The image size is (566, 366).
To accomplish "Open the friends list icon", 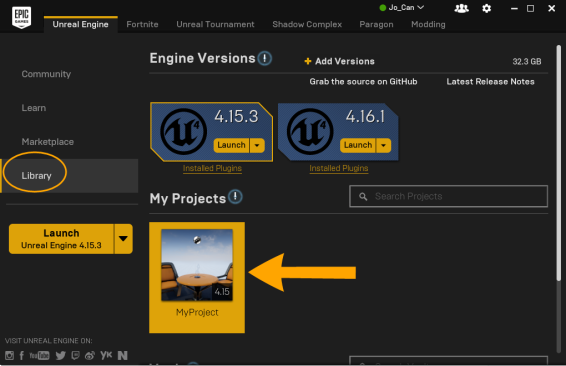I will (461, 8).
